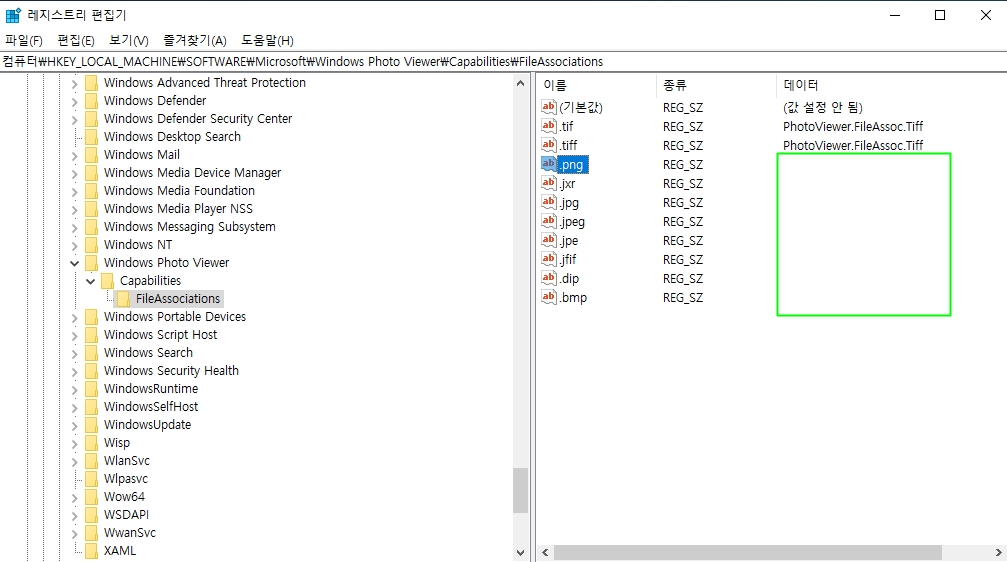Open the 즐겨찾기(A) menu
The image size is (1007, 562).
coord(195,40)
